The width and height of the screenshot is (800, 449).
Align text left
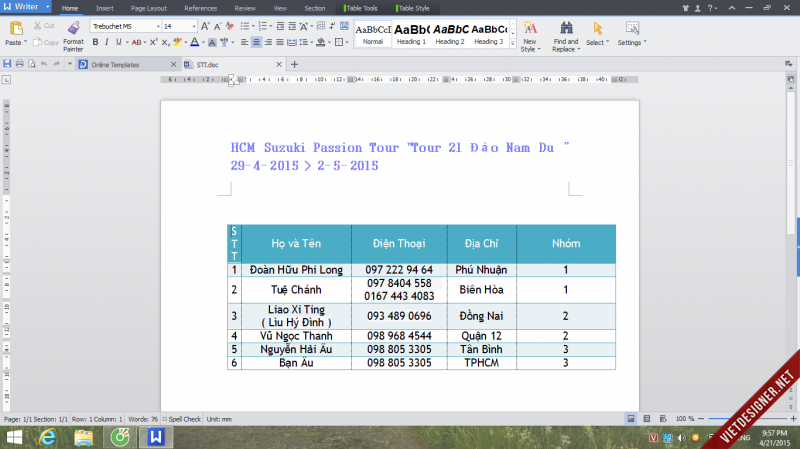point(245,42)
